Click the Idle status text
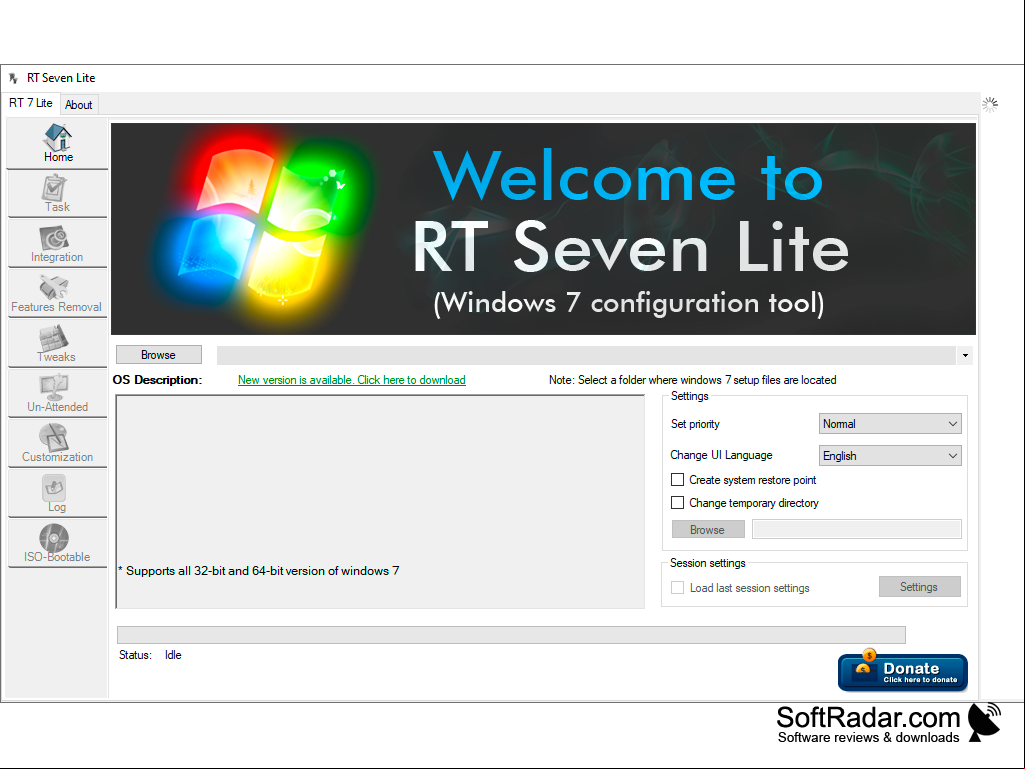1025x769 pixels. [173, 655]
